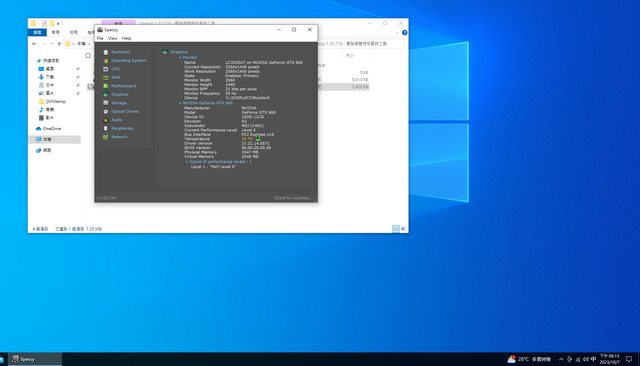The image size is (640, 366).
Task: Click the Check for updates link
Action: coord(292,198)
